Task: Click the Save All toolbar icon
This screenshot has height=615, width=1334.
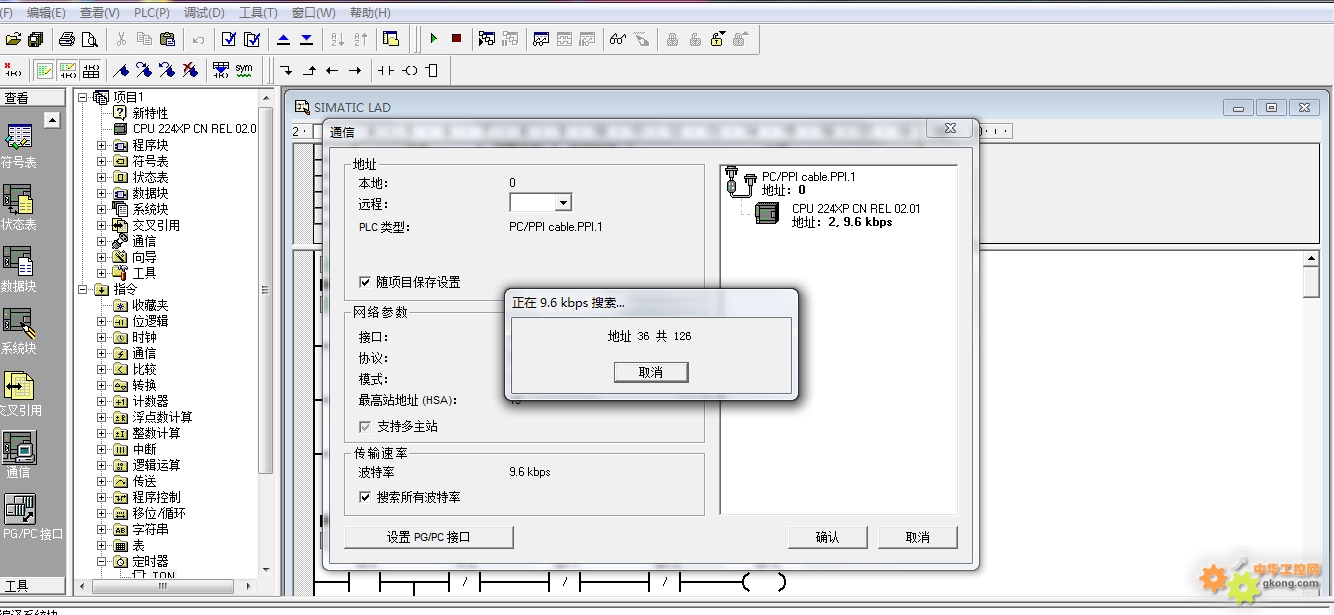Action: coord(36,39)
